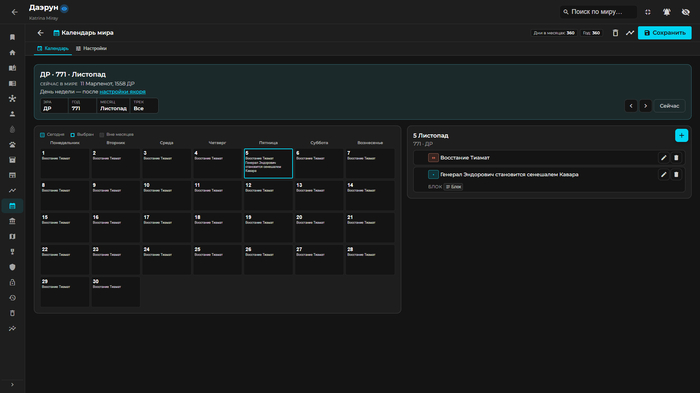Image resolution: width=700 pixels, height=393 pixels.
Task: Open the trophy icon in the sidebar
Action: 12,252
